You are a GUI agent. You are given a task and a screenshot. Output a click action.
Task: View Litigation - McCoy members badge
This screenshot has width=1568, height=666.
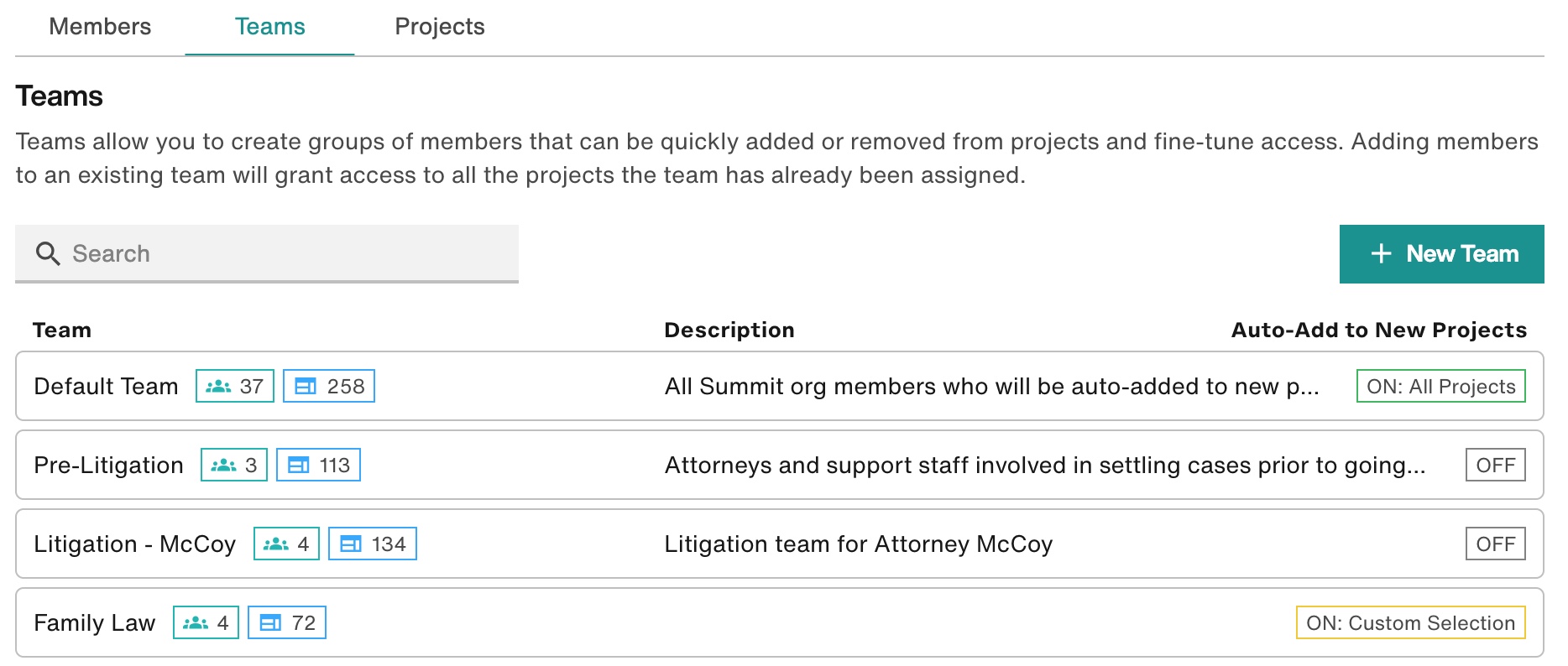point(286,544)
